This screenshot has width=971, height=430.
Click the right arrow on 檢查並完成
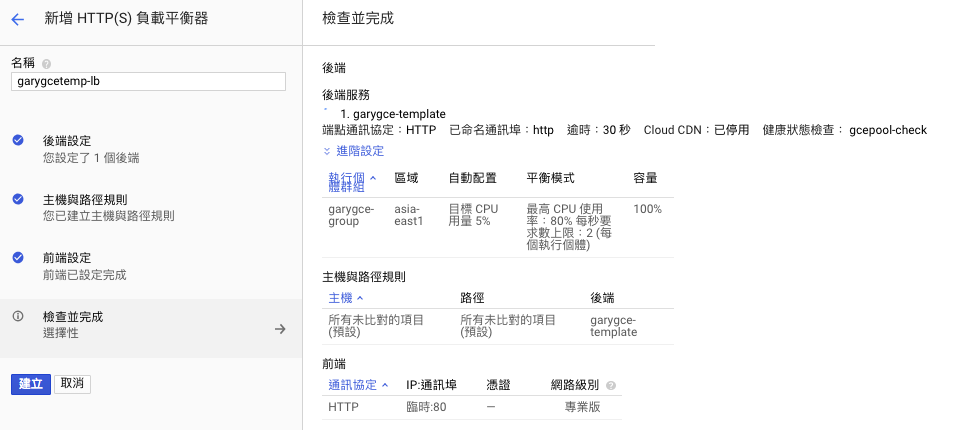pos(281,329)
